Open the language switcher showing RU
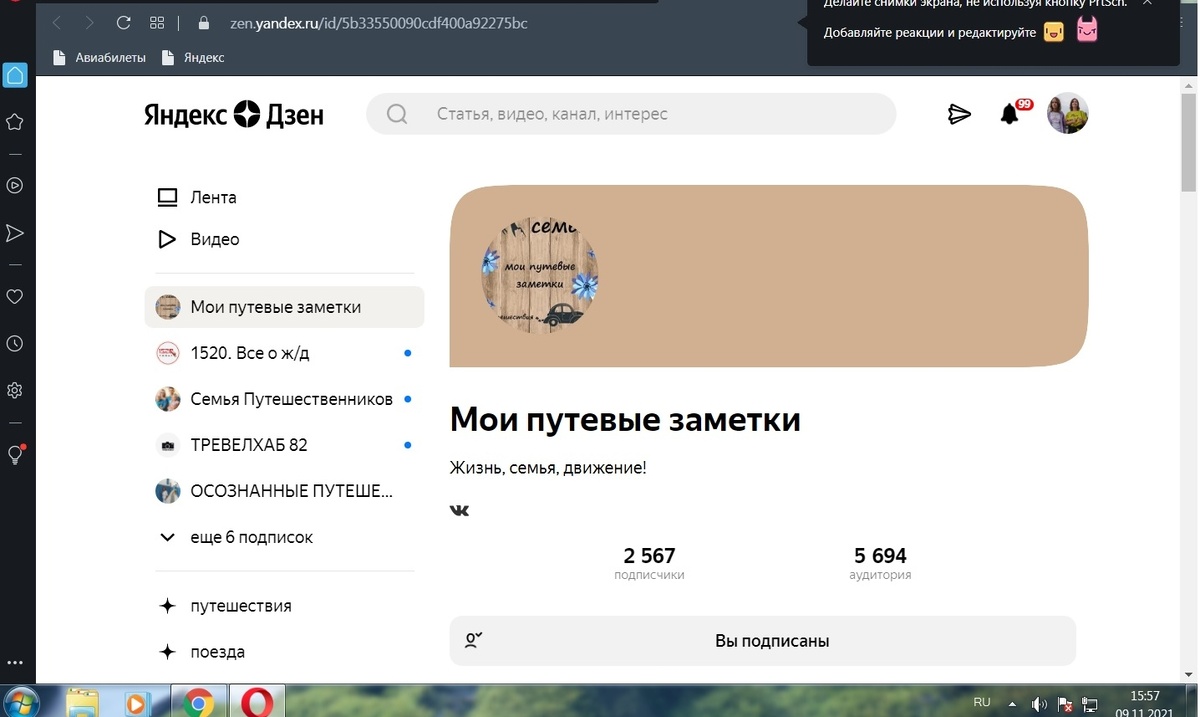The width and height of the screenshot is (1200, 717). coord(981,701)
